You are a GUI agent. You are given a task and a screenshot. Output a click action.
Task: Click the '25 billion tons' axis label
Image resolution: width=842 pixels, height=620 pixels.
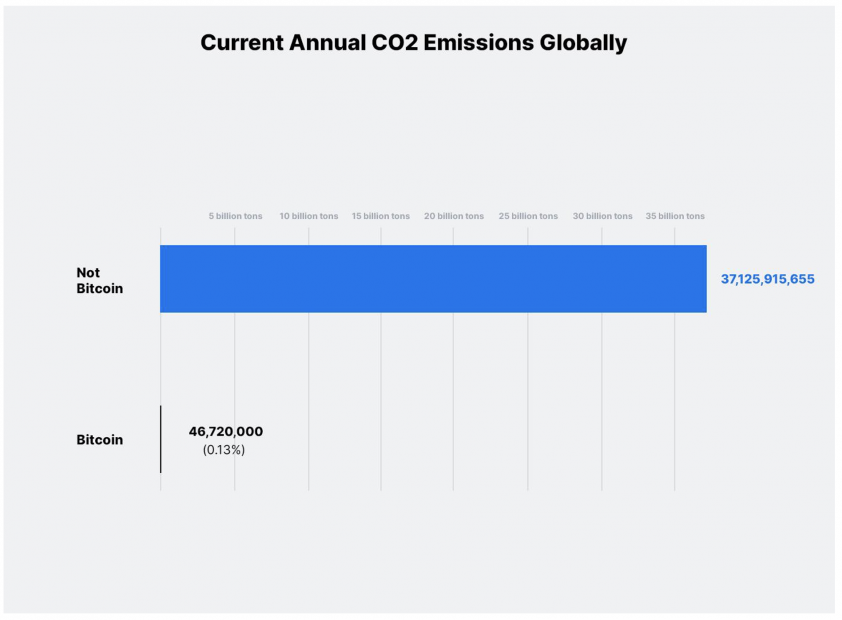point(528,216)
